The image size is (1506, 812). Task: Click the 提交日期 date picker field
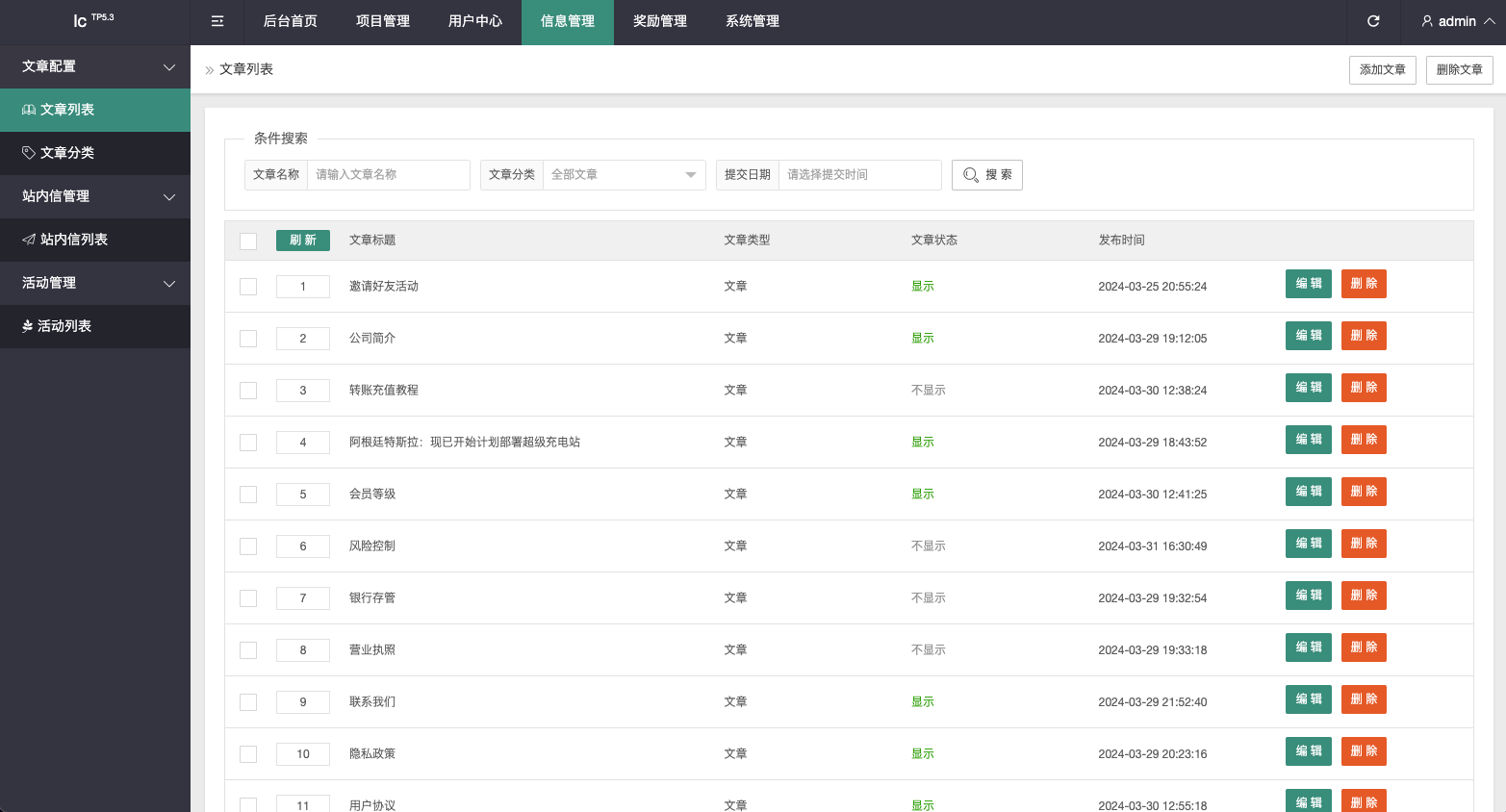click(858, 175)
